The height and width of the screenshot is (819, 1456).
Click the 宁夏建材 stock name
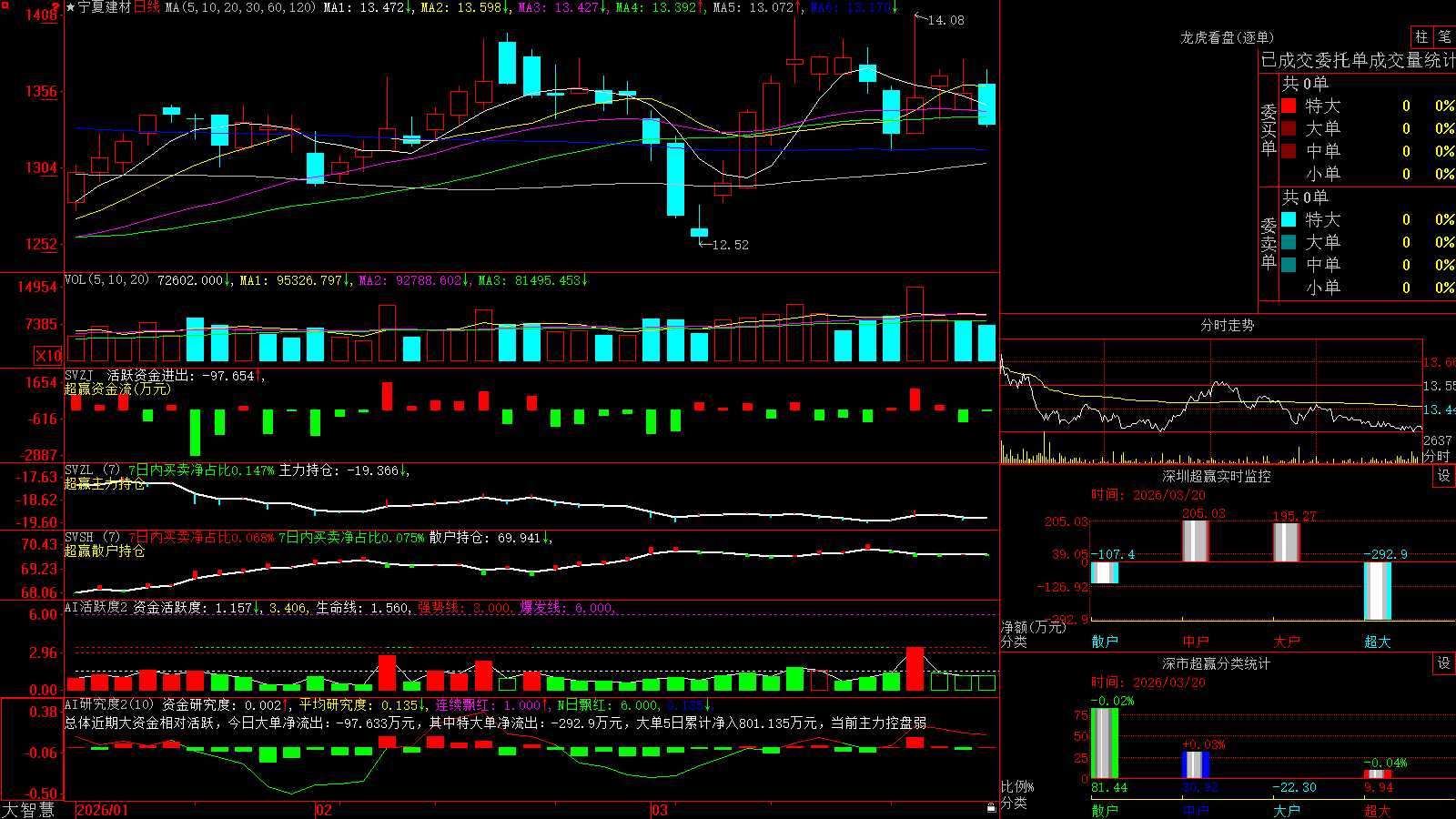coord(105,7)
